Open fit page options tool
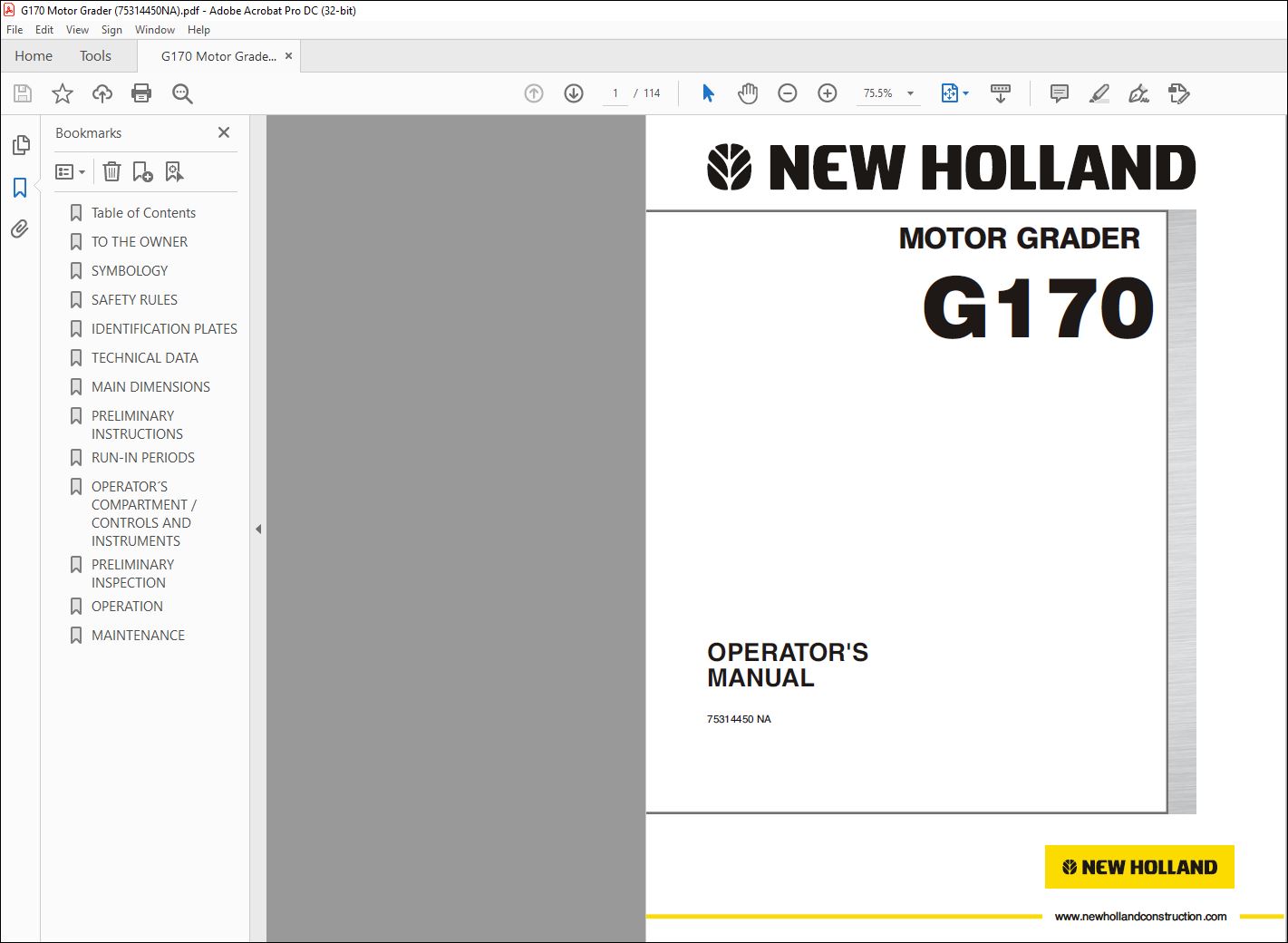 point(949,93)
